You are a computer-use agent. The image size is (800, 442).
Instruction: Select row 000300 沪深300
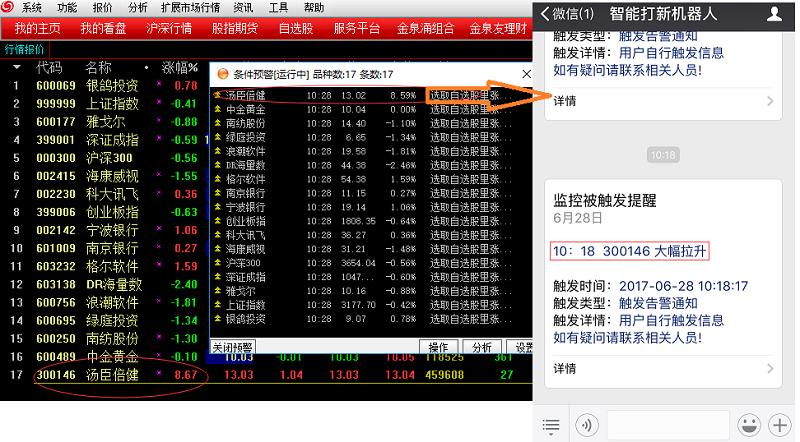pos(105,158)
